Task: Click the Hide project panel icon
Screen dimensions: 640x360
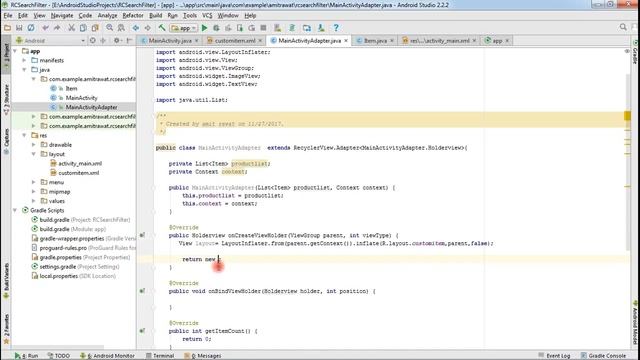Action: (129, 40)
